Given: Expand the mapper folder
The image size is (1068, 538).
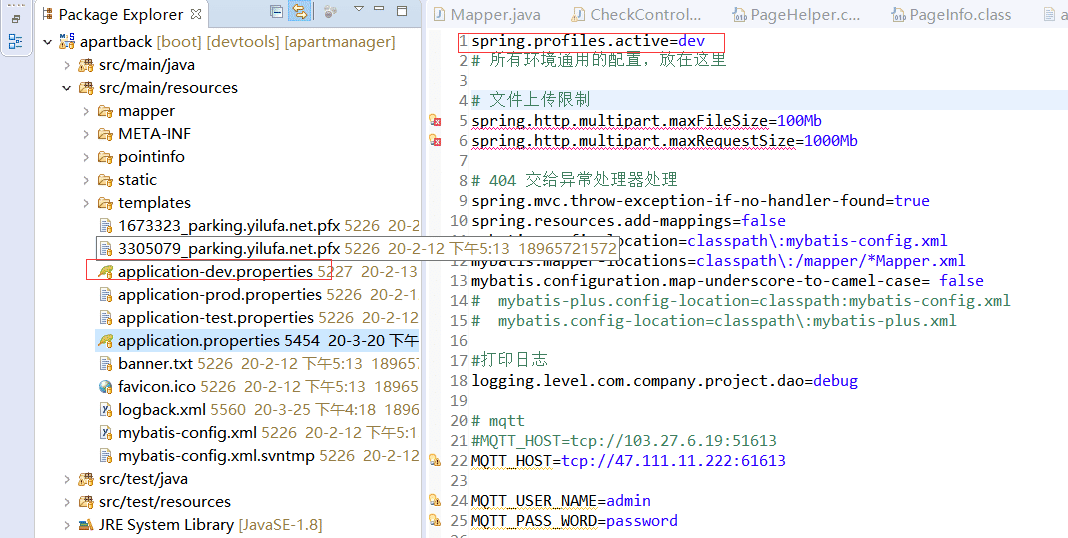Looking at the screenshot, I should [86, 111].
